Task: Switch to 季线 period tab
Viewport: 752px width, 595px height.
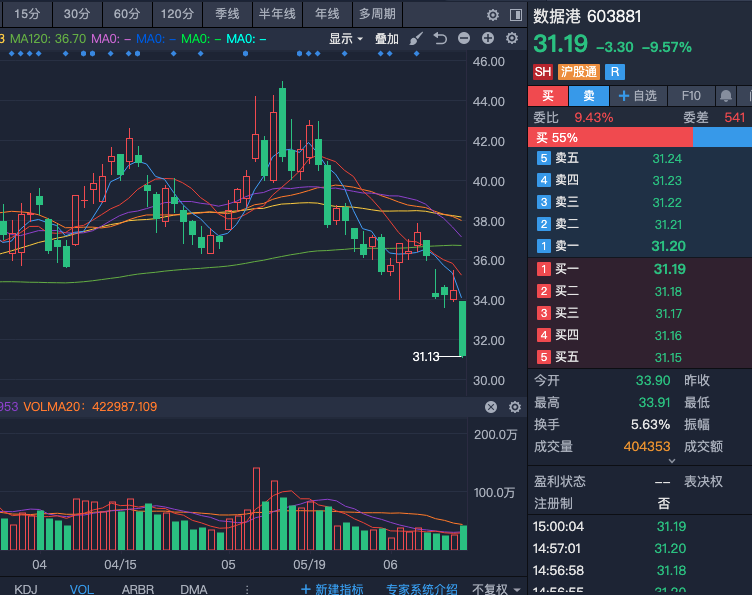Action: (x=227, y=14)
